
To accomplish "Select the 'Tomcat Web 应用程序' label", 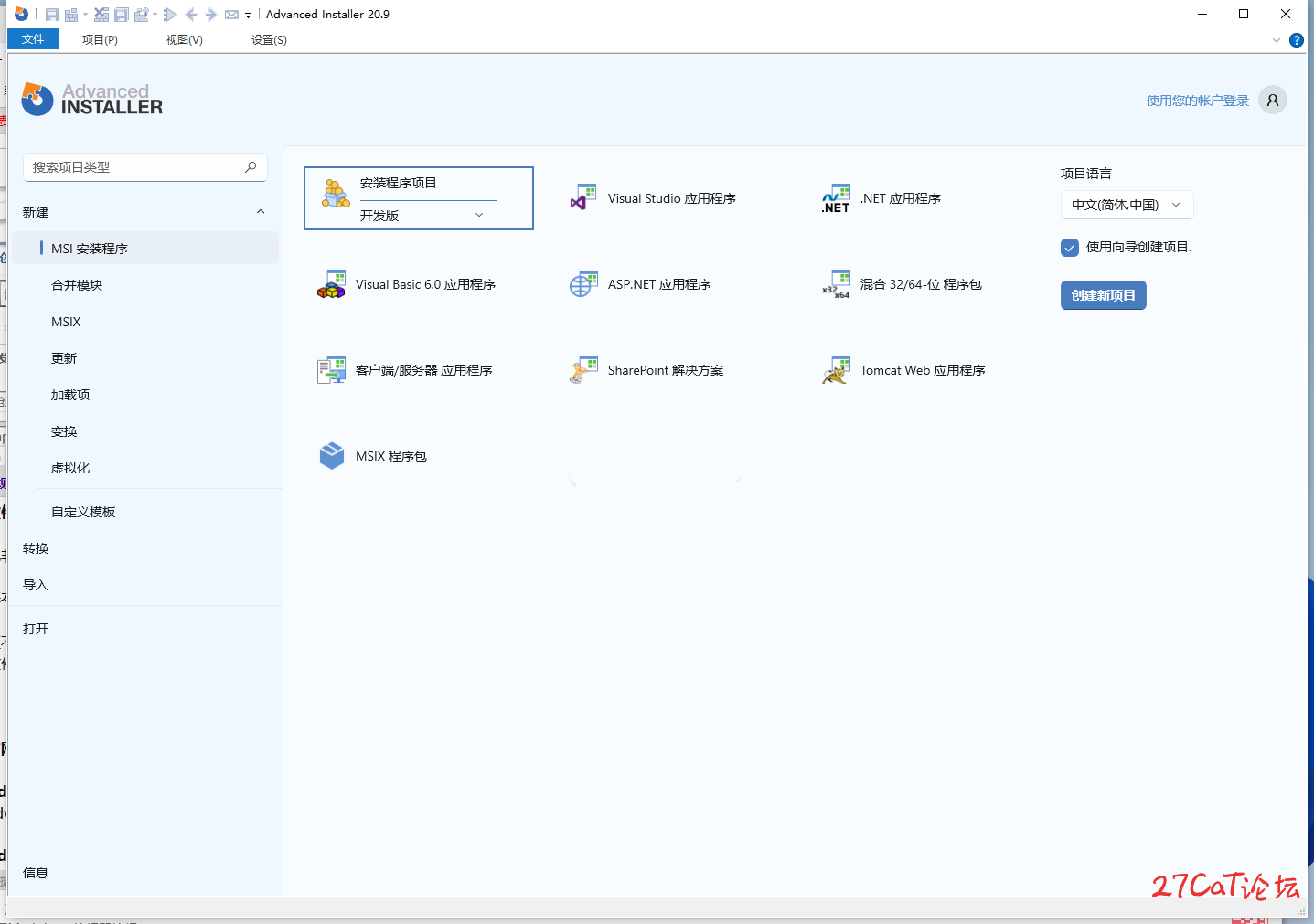I will coord(923,370).
